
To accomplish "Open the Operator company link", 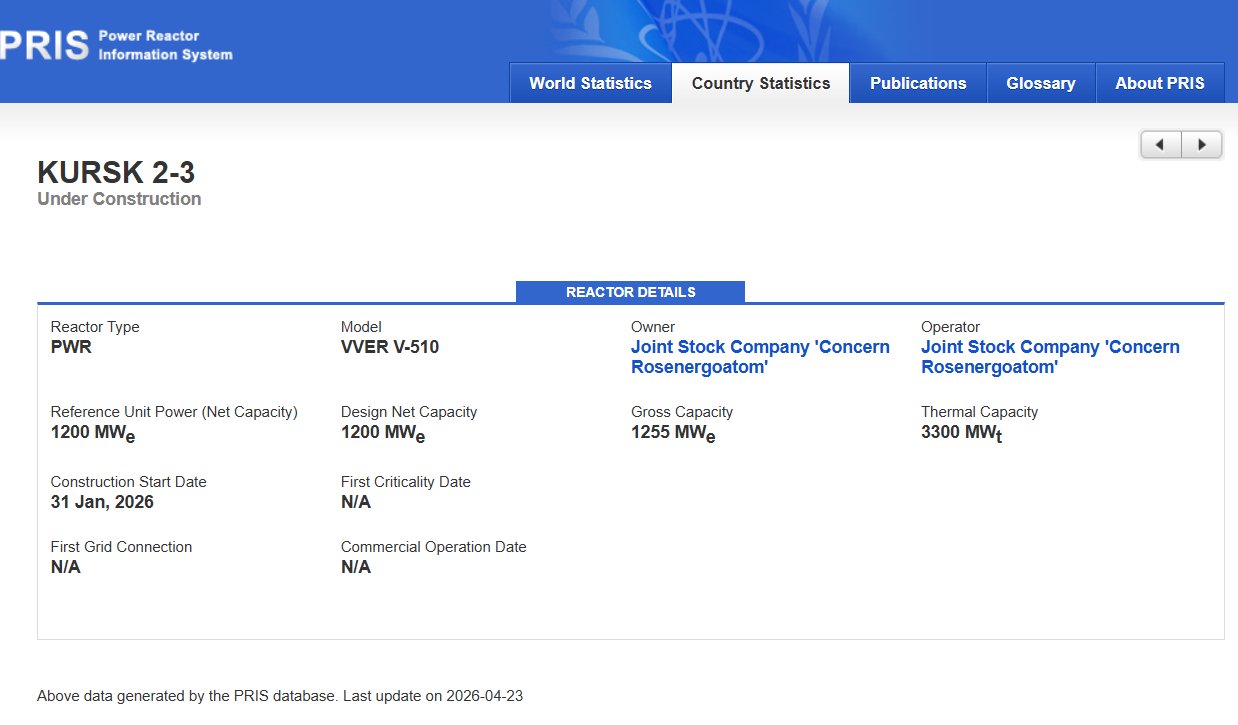I will (1049, 357).
